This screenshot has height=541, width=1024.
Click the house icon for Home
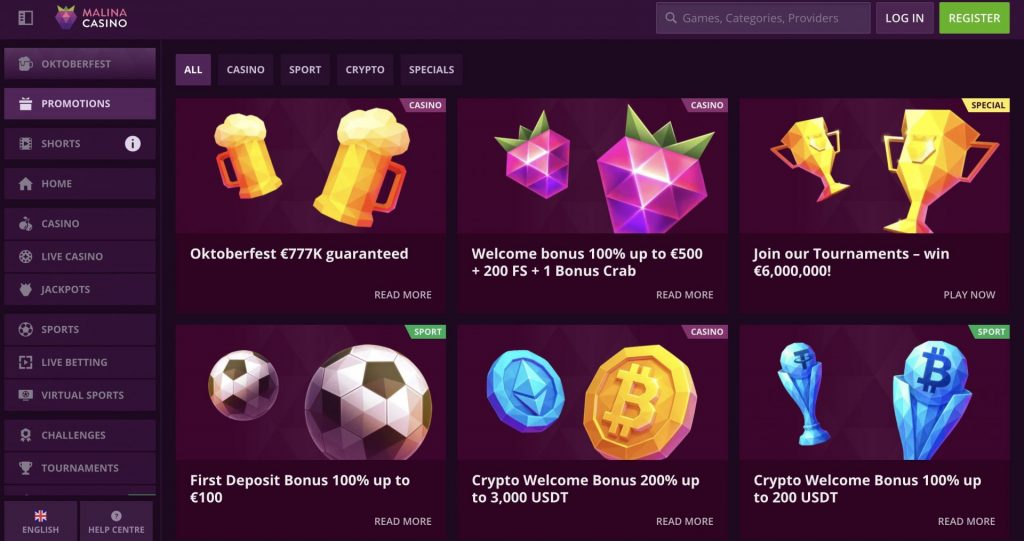pyautogui.click(x=26, y=184)
